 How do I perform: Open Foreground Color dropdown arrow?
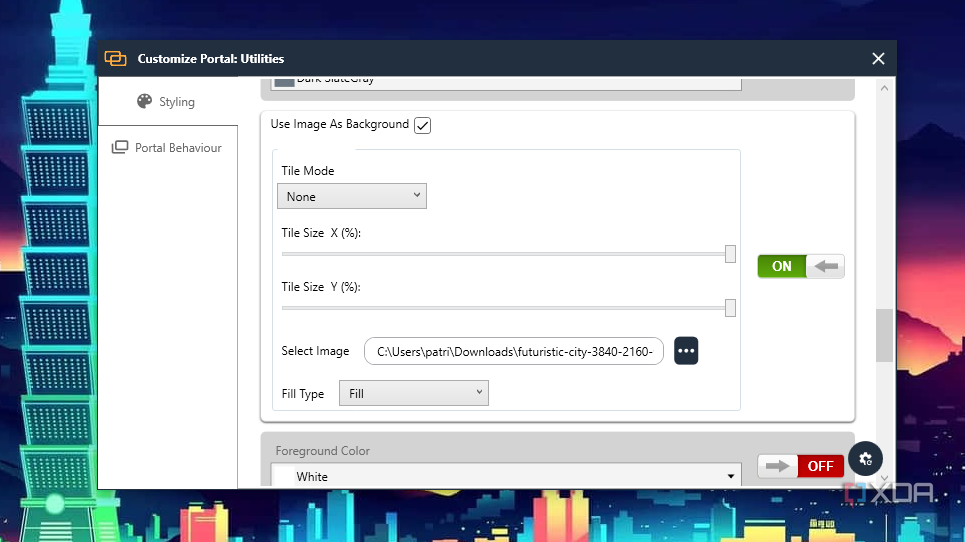click(x=732, y=477)
